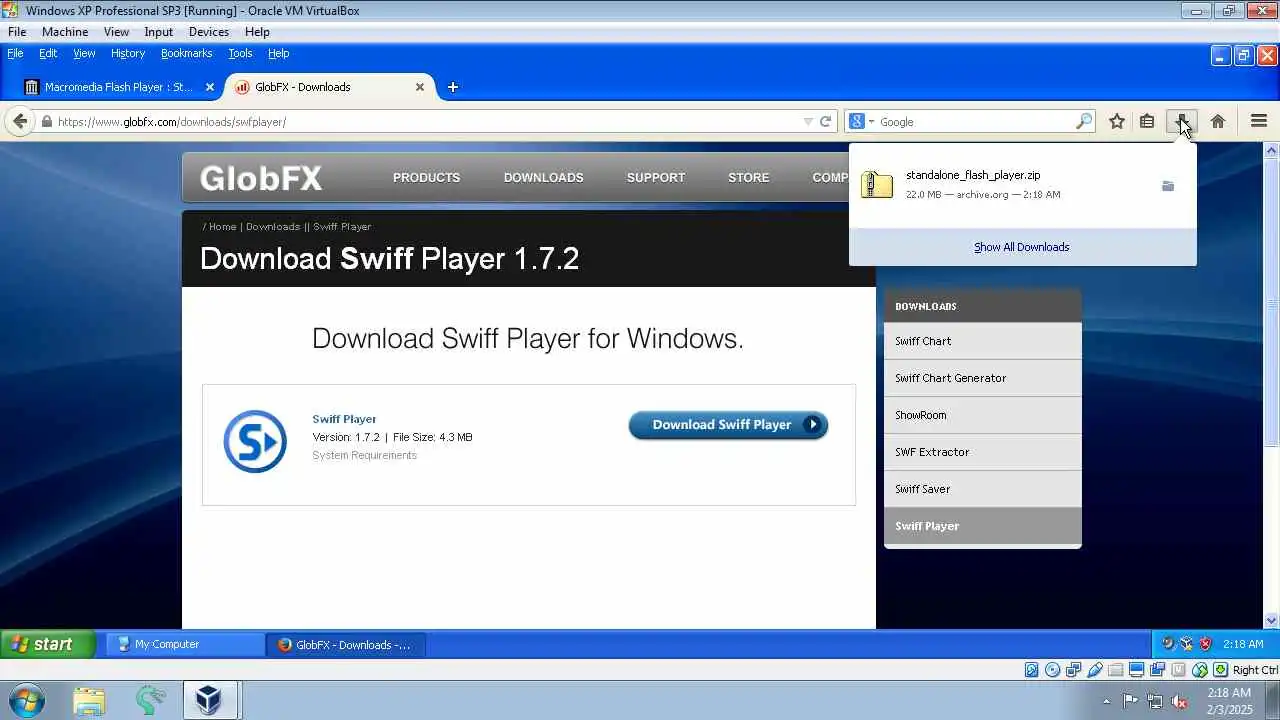Click the zip file icon in downloads

click(x=877, y=185)
